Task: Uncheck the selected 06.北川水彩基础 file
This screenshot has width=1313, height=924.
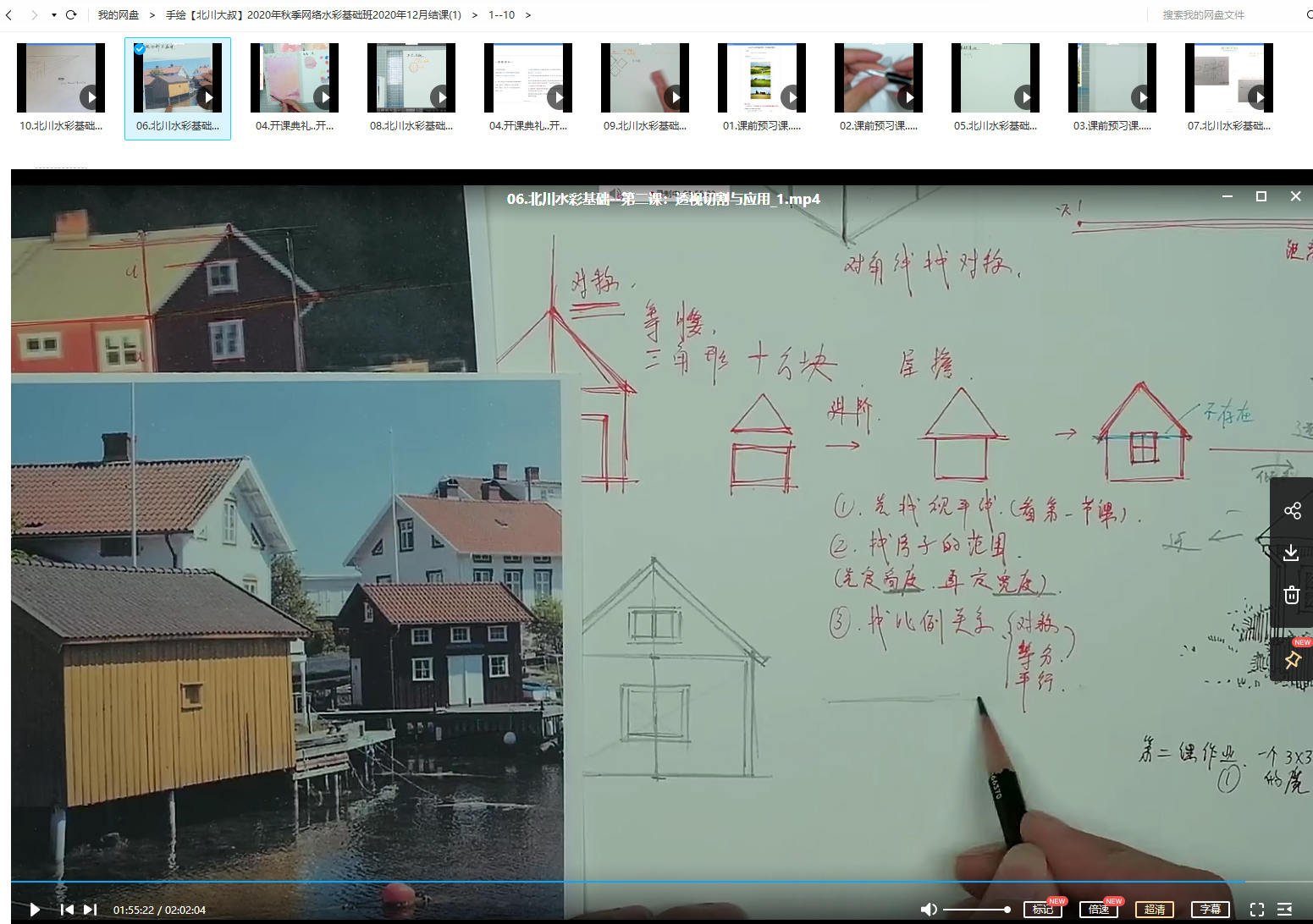Action: click(x=140, y=48)
